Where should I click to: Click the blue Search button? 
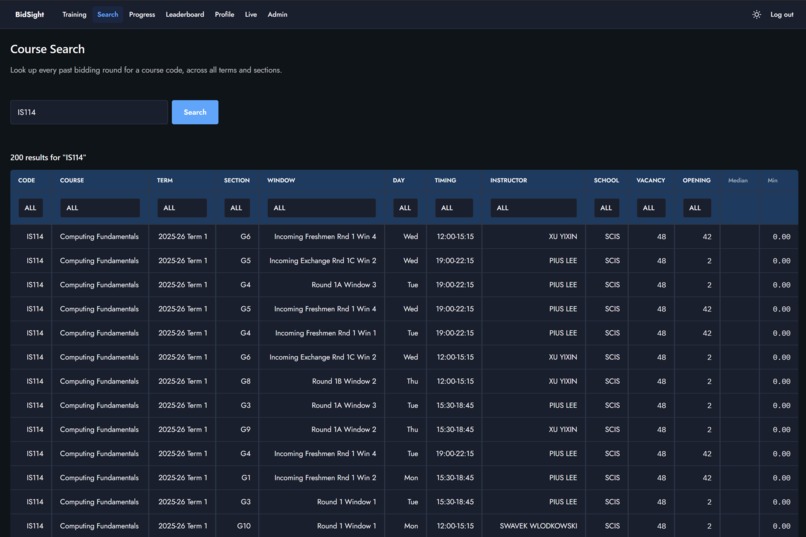[x=195, y=112]
